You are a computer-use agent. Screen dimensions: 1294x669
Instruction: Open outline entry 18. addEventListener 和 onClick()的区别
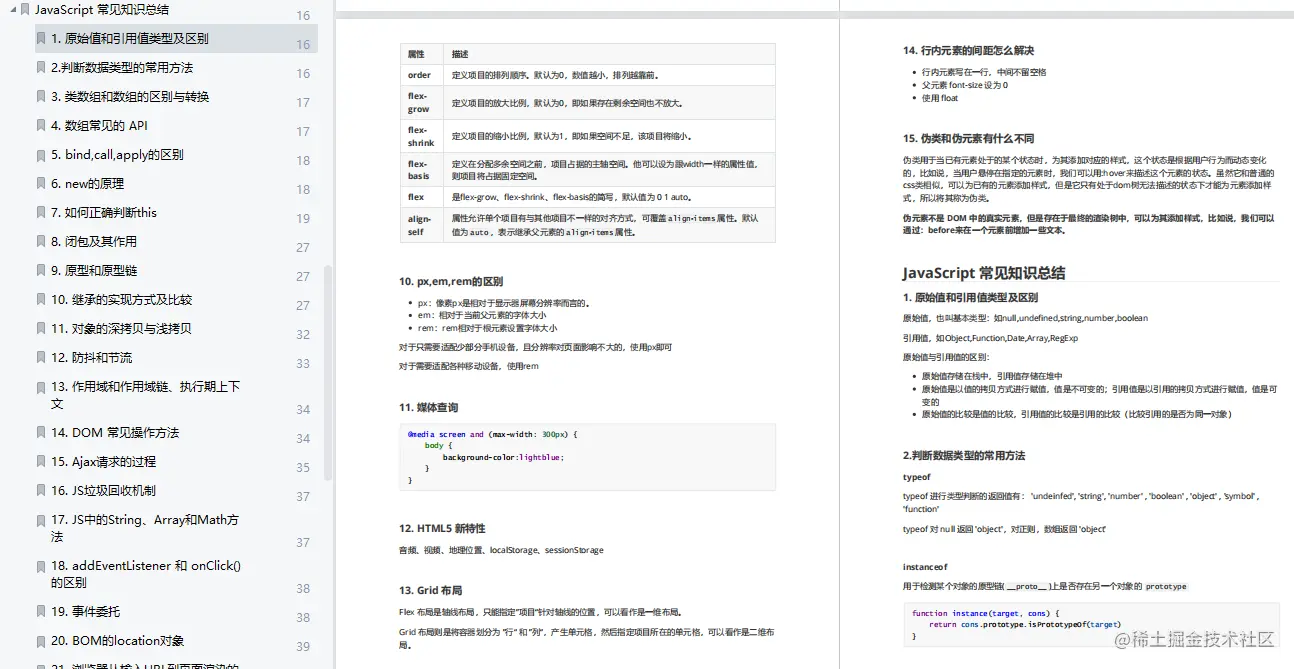(x=146, y=573)
